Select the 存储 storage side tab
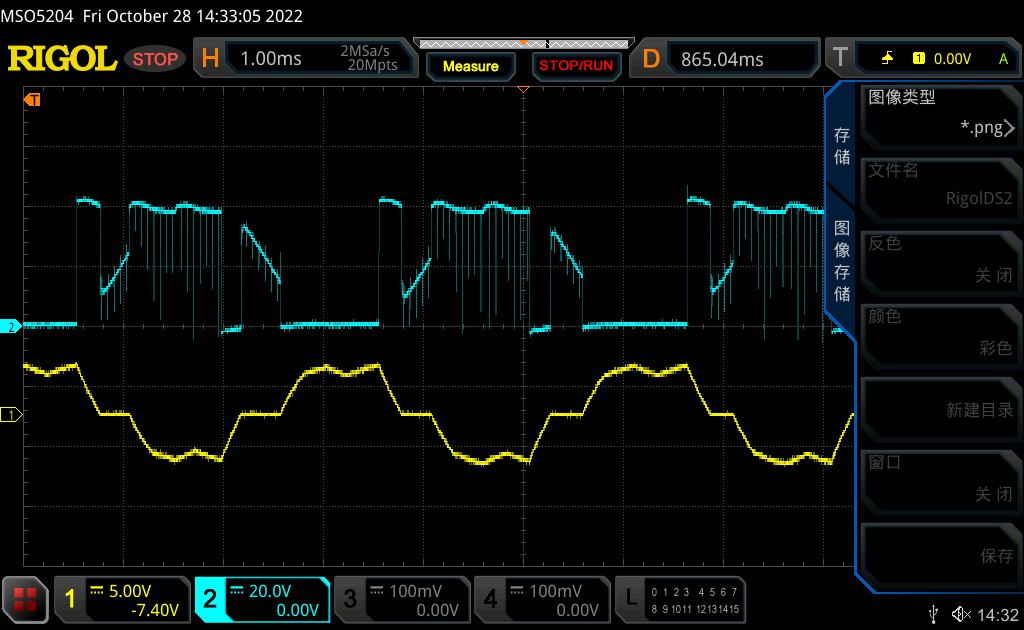This screenshot has width=1024, height=630. [842, 147]
